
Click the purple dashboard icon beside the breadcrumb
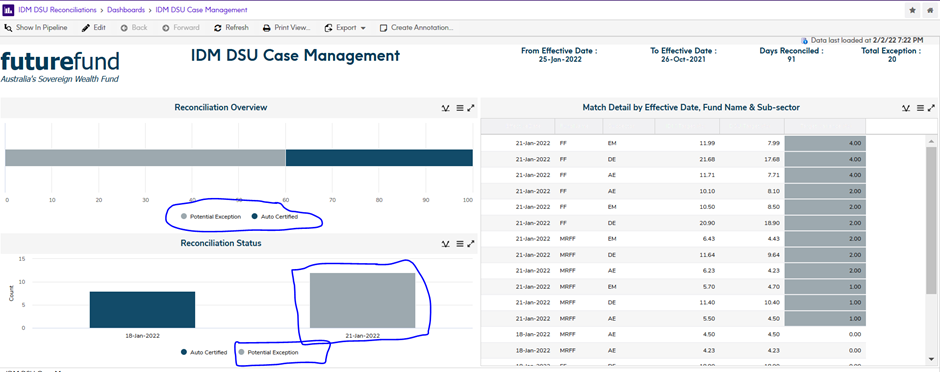pos(8,10)
